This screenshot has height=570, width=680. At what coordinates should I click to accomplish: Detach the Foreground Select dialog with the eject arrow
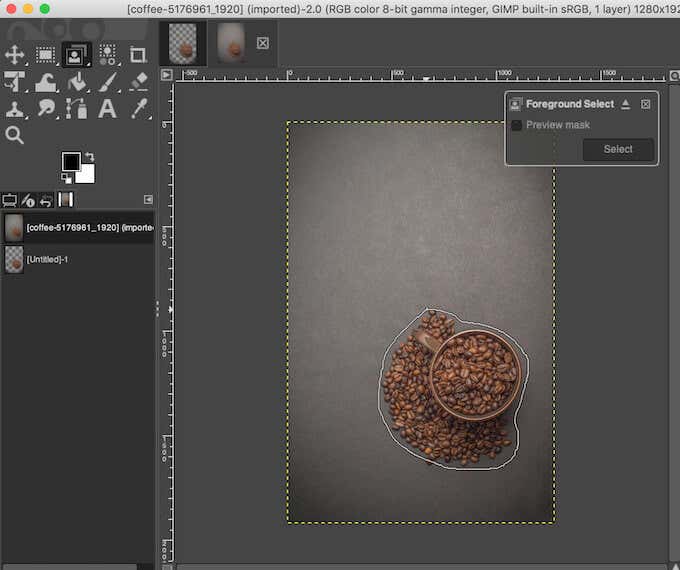pyautogui.click(x=626, y=104)
